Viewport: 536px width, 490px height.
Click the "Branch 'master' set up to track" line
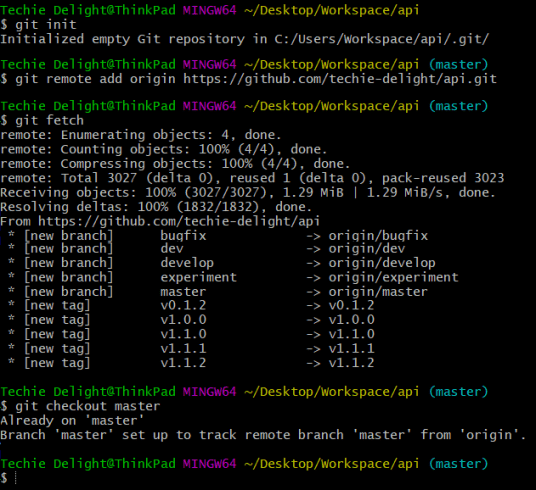click(x=263, y=435)
